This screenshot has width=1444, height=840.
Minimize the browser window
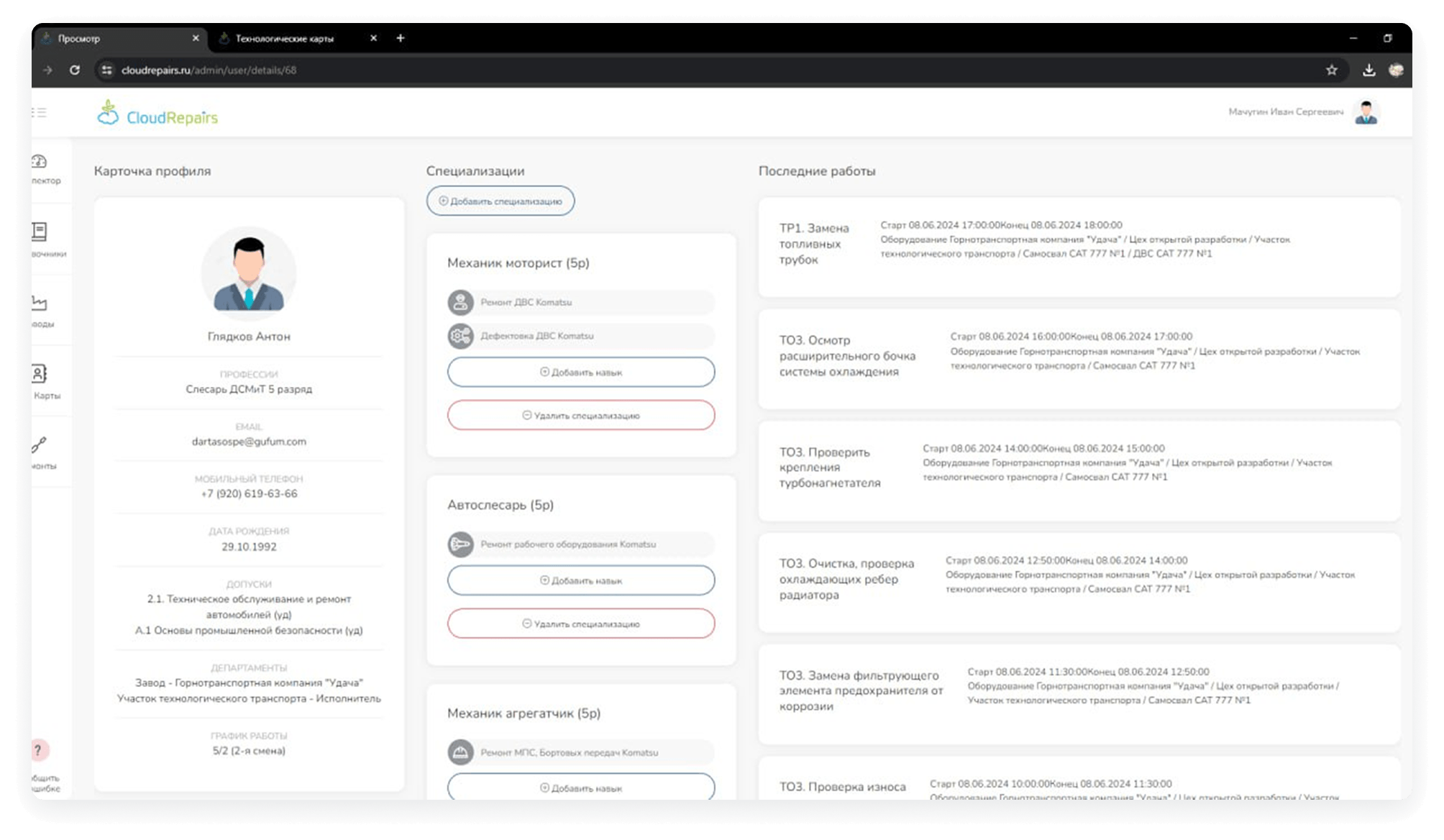pyautogui.click(x=1353, y=38)
